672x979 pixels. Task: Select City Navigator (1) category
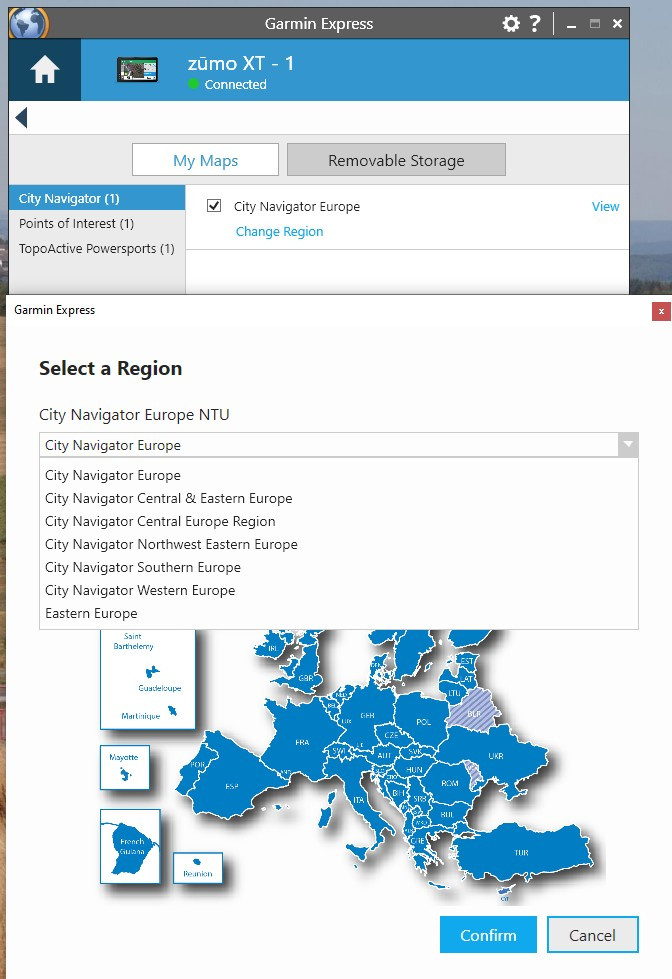(x=97, y=198)
